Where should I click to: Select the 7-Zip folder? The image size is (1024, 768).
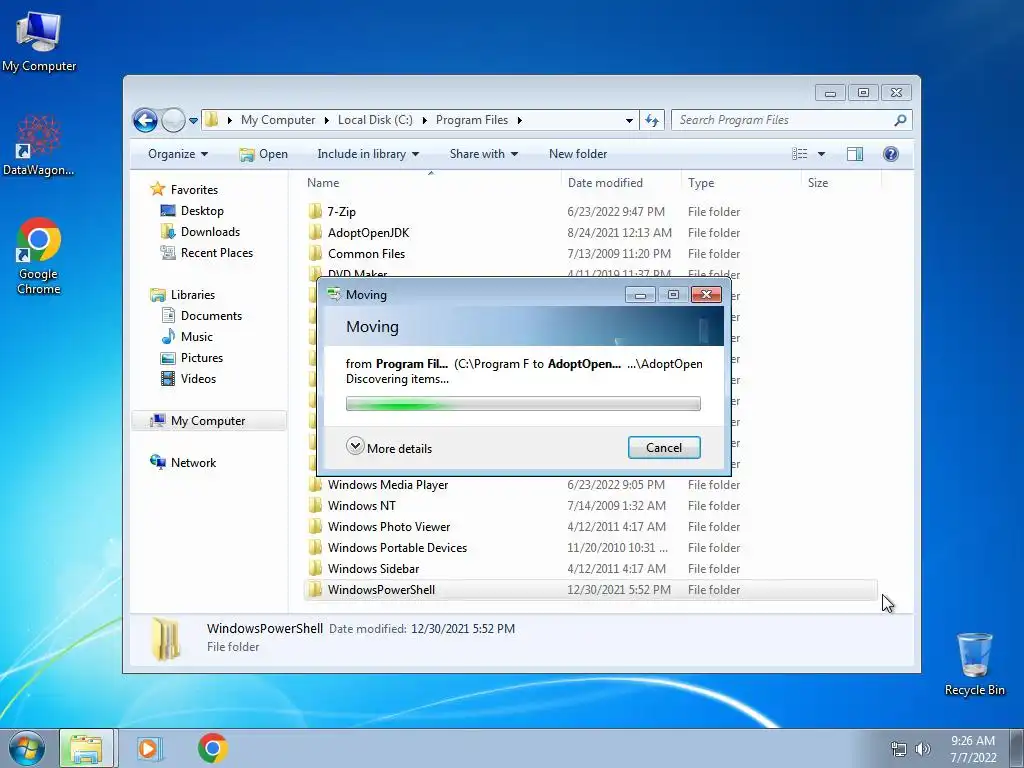click(x=342, y=212)
